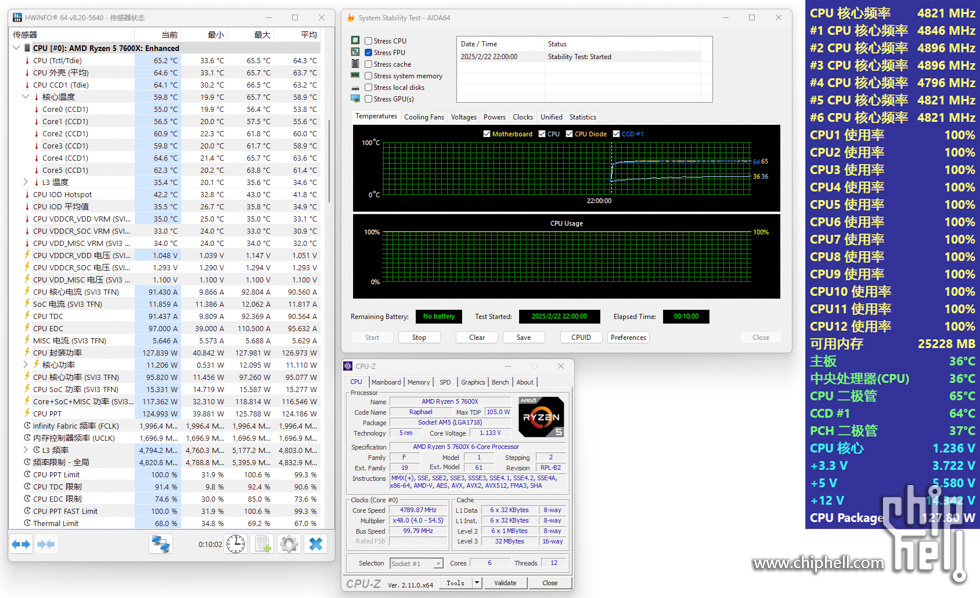980x598 pixels.
Task: Click thermometer icon beside CPU IOD Hotspot
Action: [27, 194]
